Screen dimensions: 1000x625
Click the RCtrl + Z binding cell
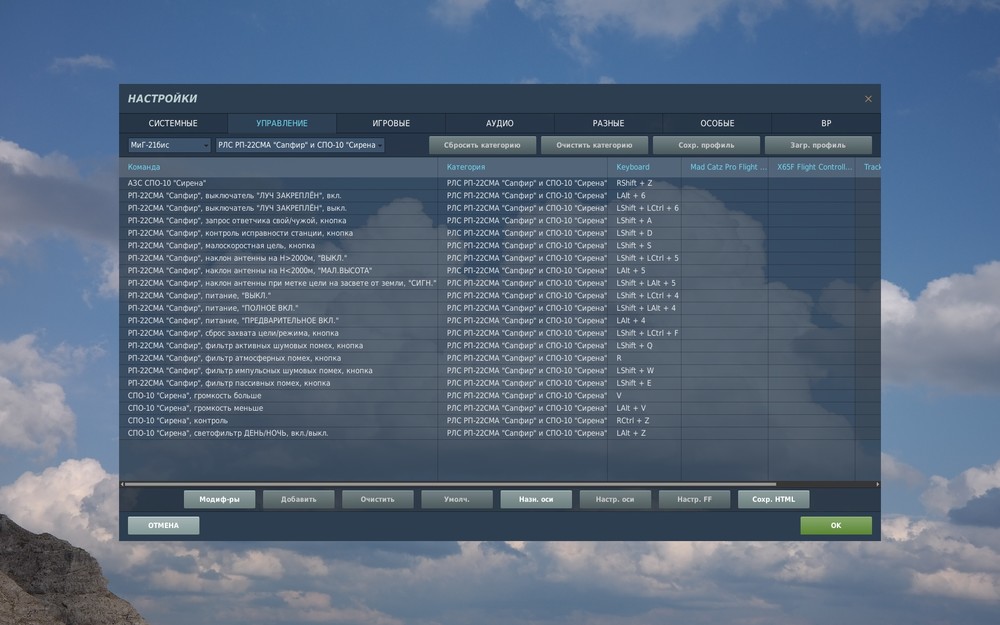coord(644,420)
